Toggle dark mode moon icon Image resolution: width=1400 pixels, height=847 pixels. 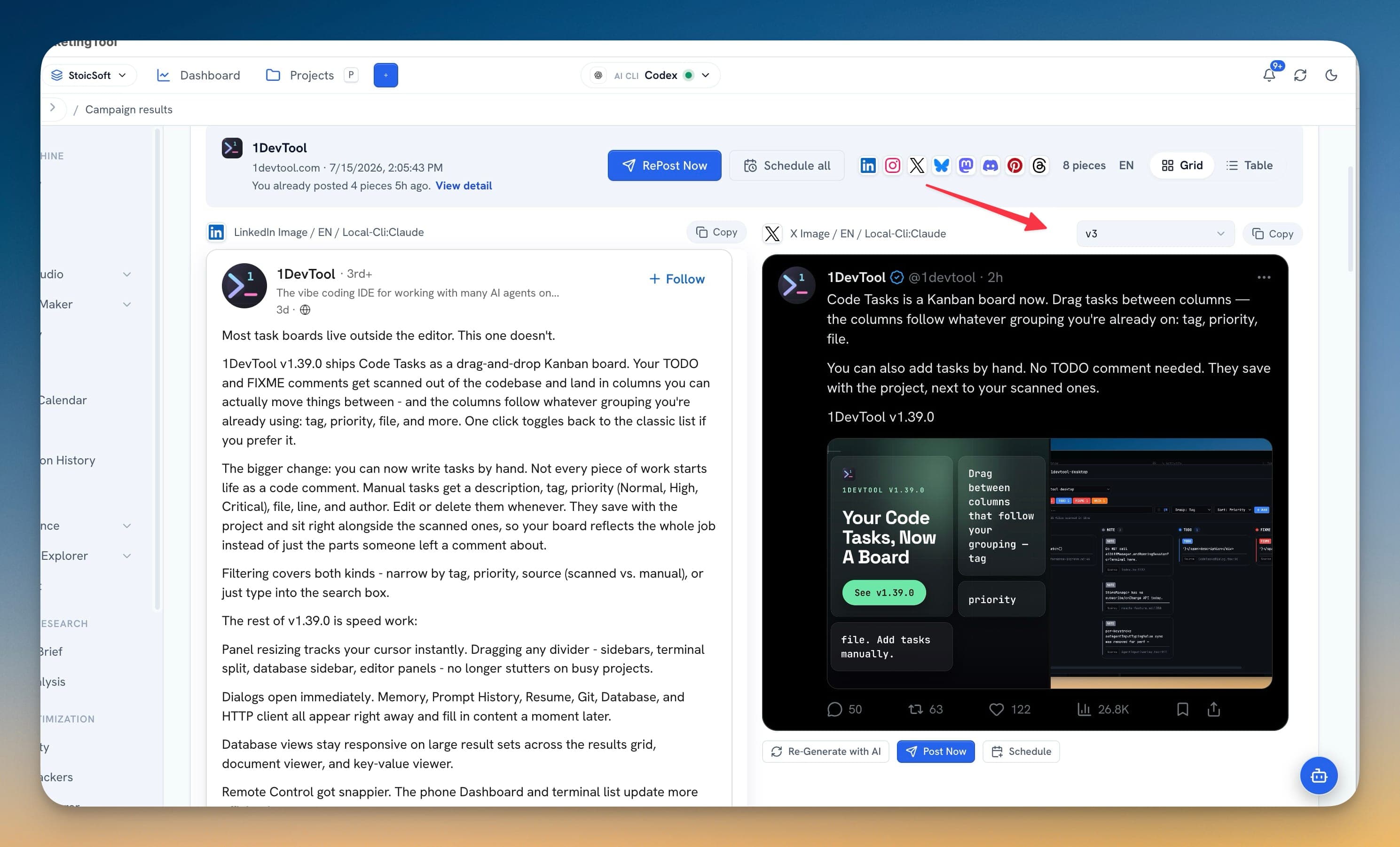pyautogui.click(x=1331, y=75)
